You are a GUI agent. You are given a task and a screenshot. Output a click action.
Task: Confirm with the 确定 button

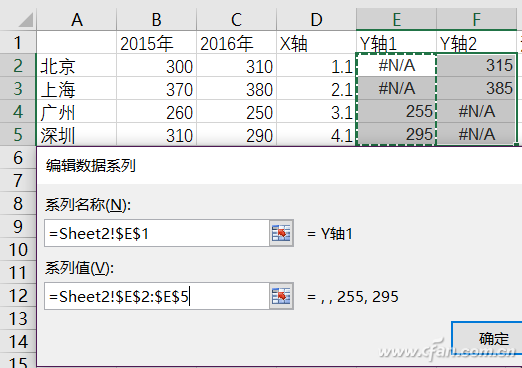(x=487, y=338)
